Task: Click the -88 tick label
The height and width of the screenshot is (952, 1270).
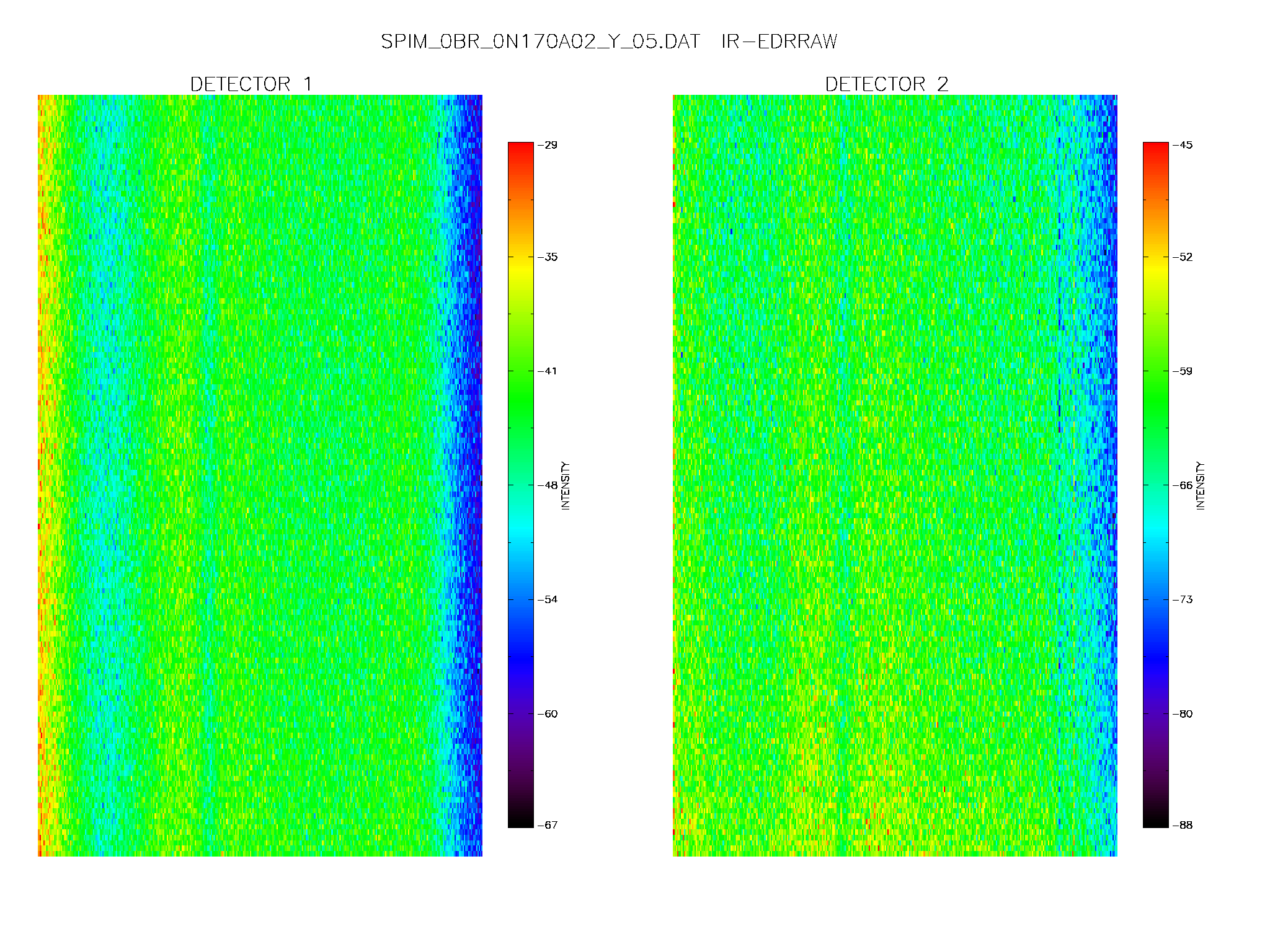Action: (1183, 825)
